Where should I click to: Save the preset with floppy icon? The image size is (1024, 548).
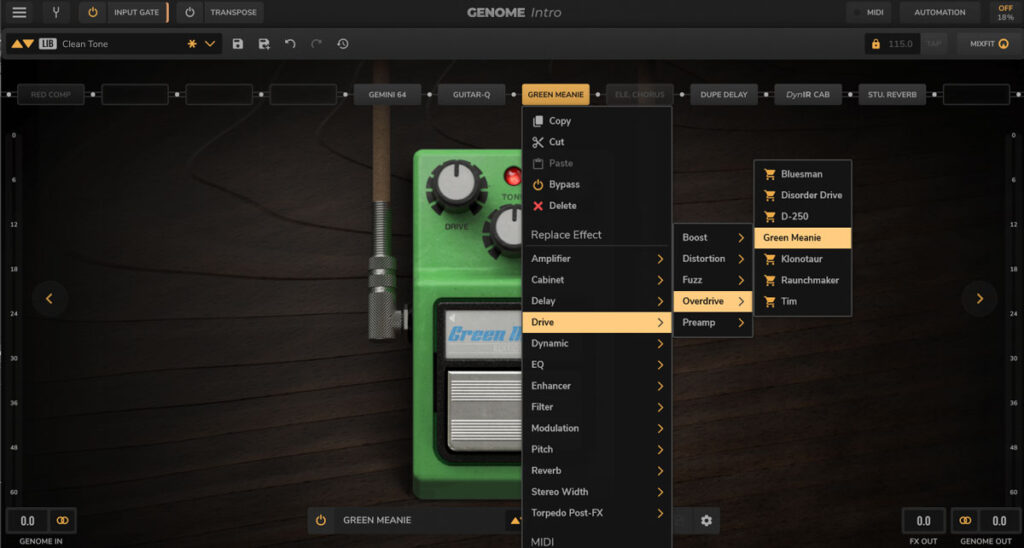[238, 44]
